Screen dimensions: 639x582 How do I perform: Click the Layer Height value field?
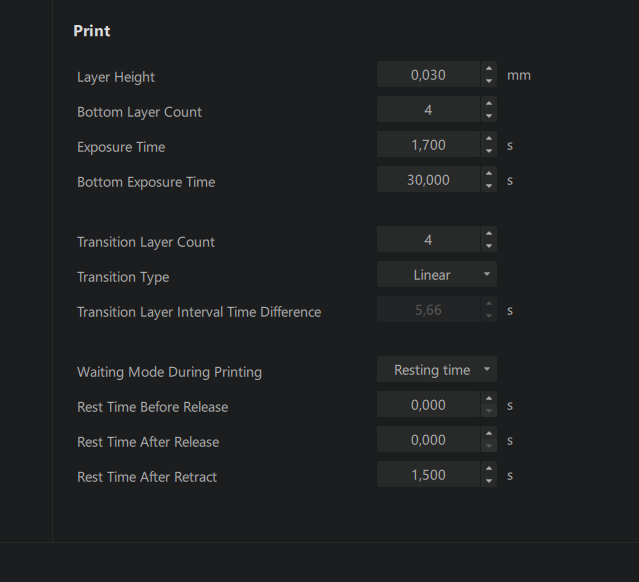(x=428, y=74)
